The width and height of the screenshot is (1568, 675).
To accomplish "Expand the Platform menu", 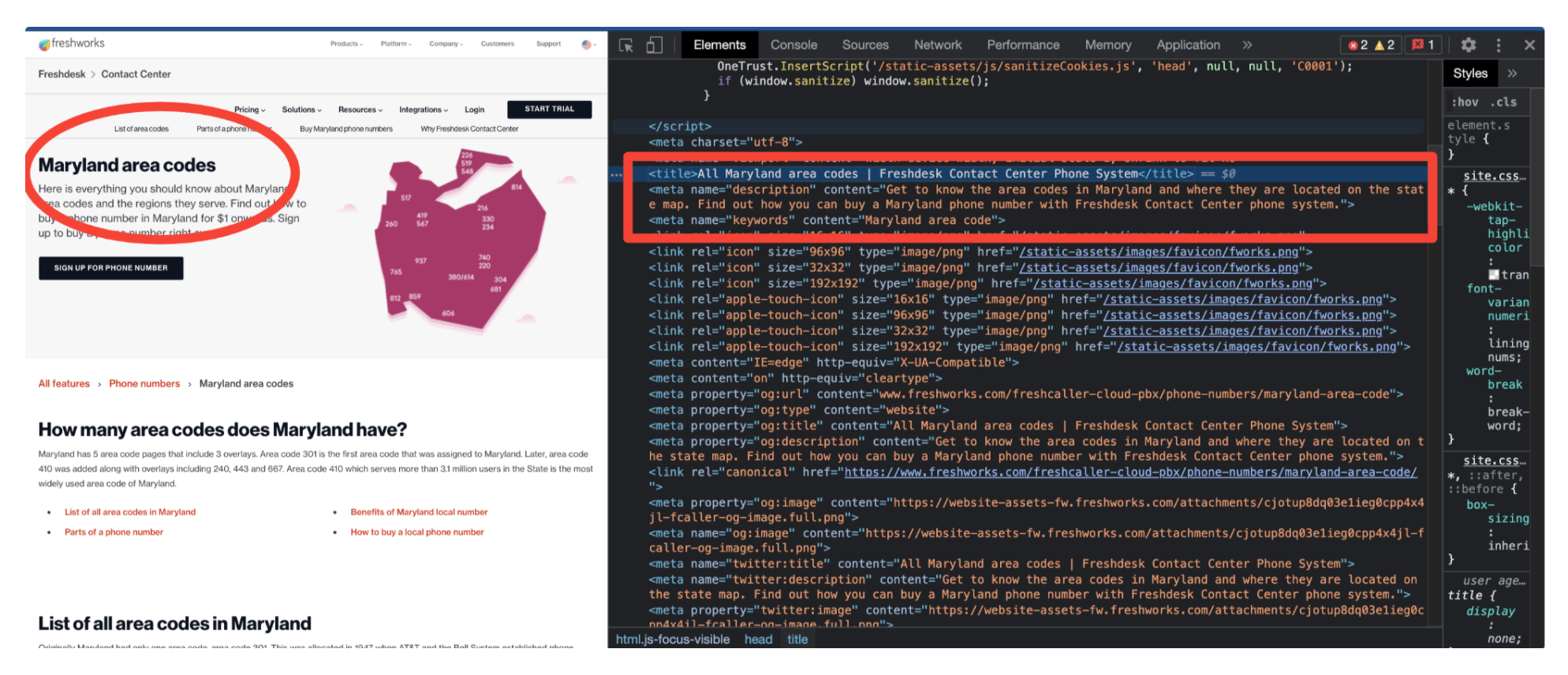I will [396, 44].
